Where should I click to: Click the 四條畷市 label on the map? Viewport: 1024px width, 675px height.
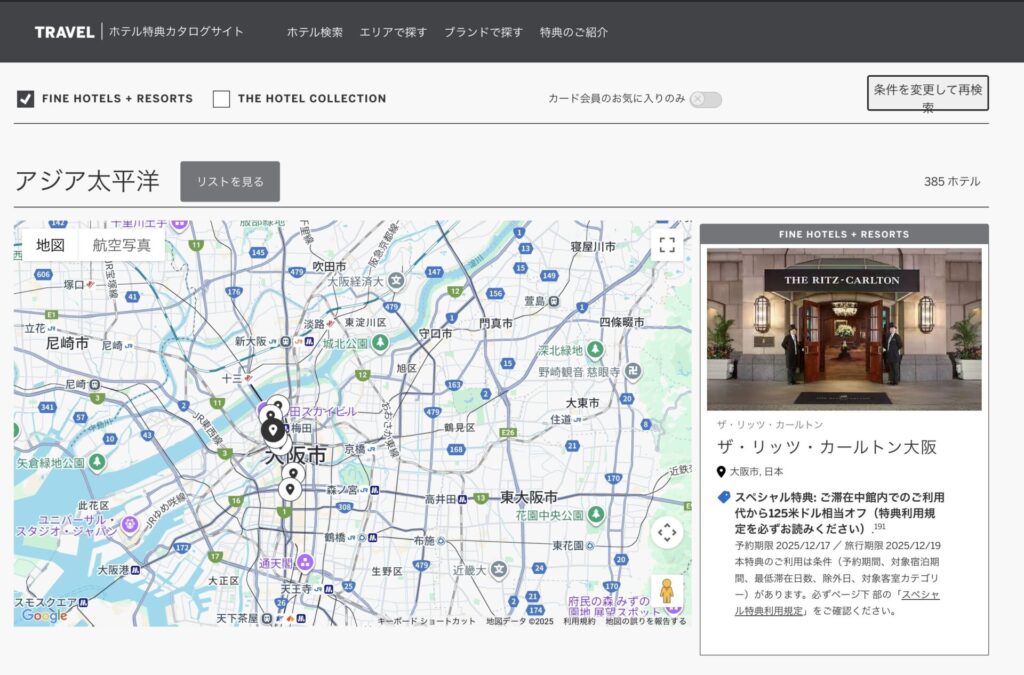(622, 322)
